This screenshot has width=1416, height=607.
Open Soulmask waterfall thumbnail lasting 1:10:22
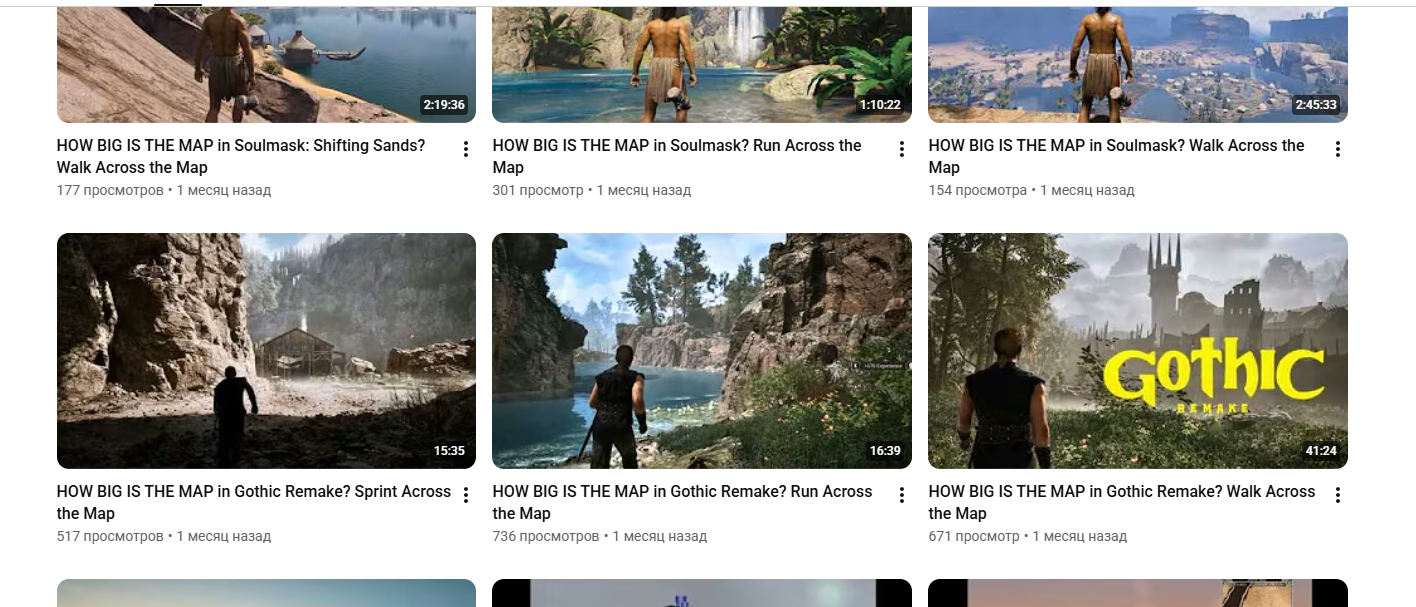click(x=702, y=64)
